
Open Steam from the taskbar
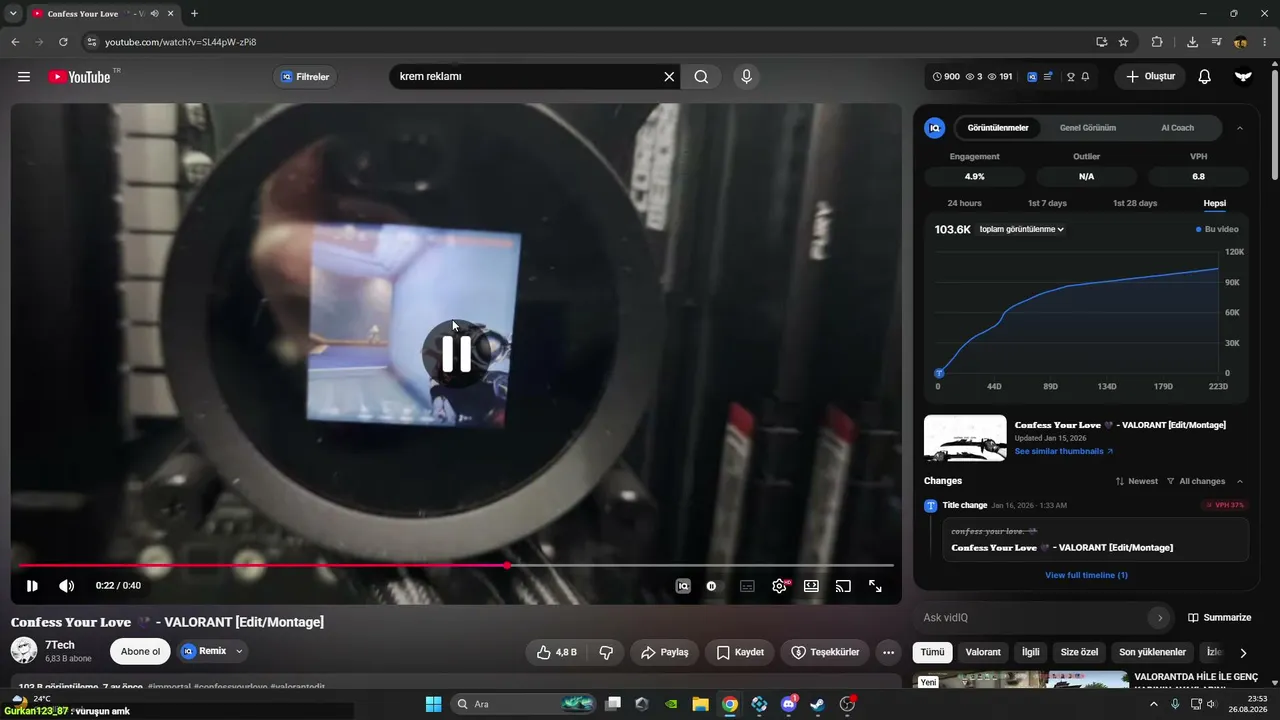pos(818,704)
